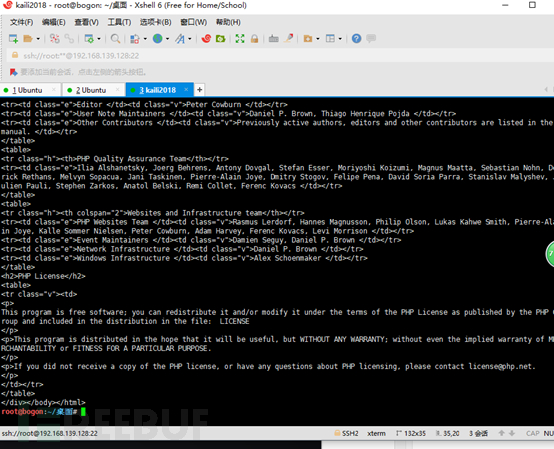The width and height of the screenshot is (554, 449).
Task: Expand the globe encoding dropdown arrow
Action: point(167,39)
